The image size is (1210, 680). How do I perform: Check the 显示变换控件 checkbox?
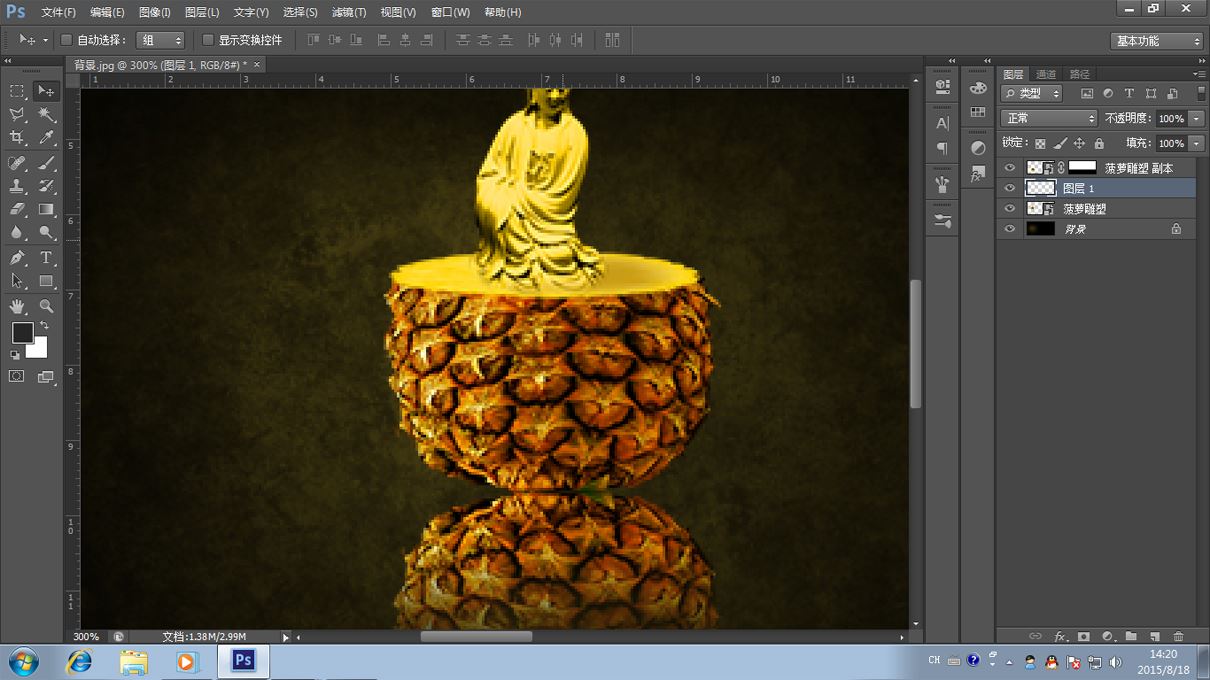[x=208, y=40]
